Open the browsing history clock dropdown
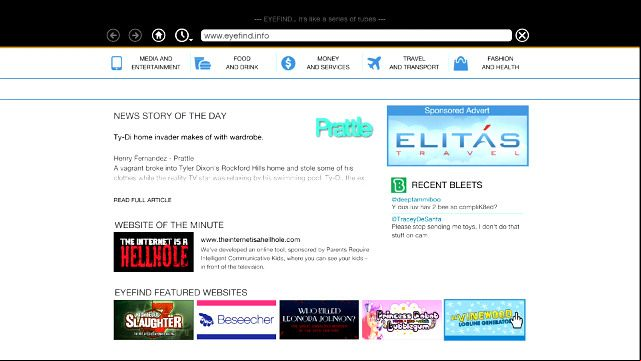This screenshot has width=641, height=361. click(x=183, y=36)
